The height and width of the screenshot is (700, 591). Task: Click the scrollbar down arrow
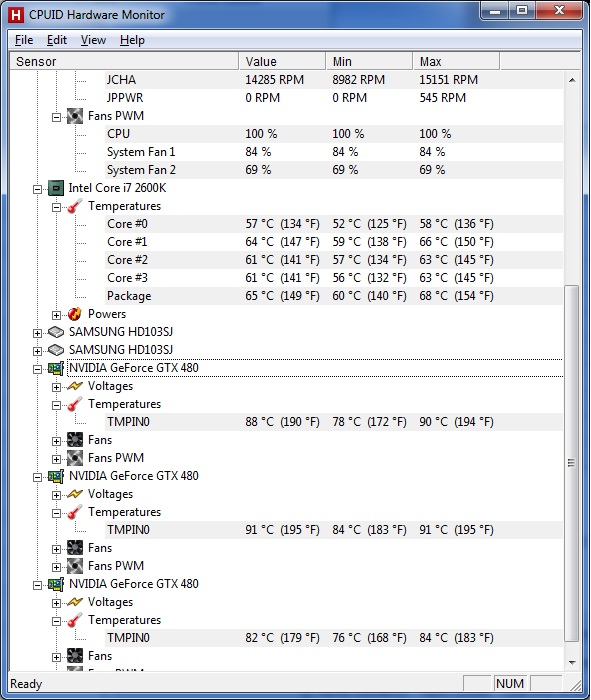(572, 663)
